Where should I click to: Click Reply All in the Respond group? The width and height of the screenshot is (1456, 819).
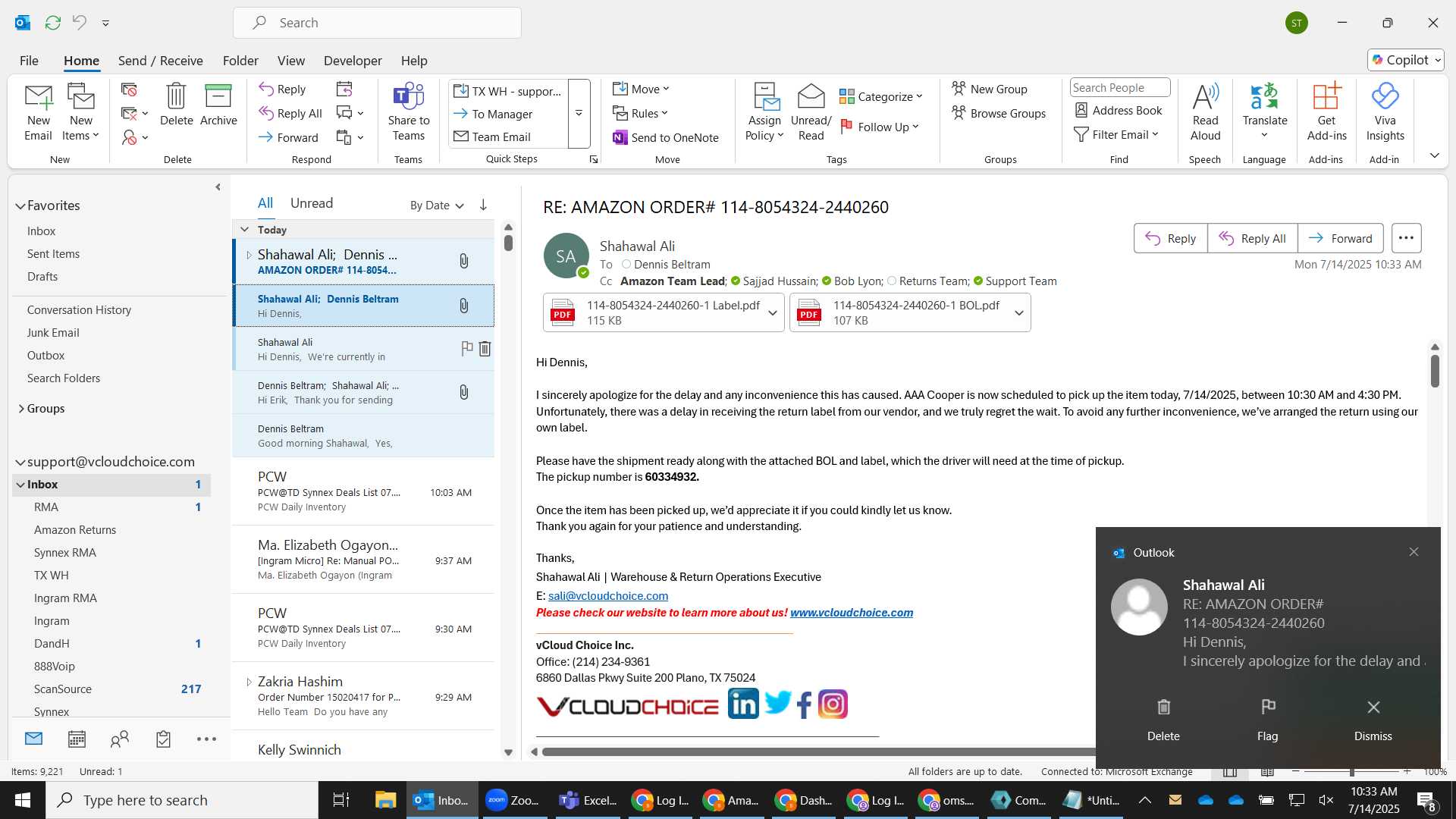(x=290, y=113)
